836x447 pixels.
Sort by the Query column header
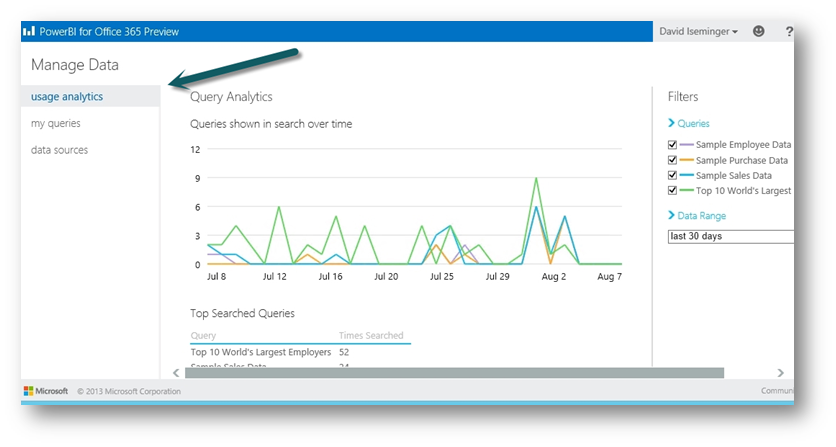tap(203, 336)
